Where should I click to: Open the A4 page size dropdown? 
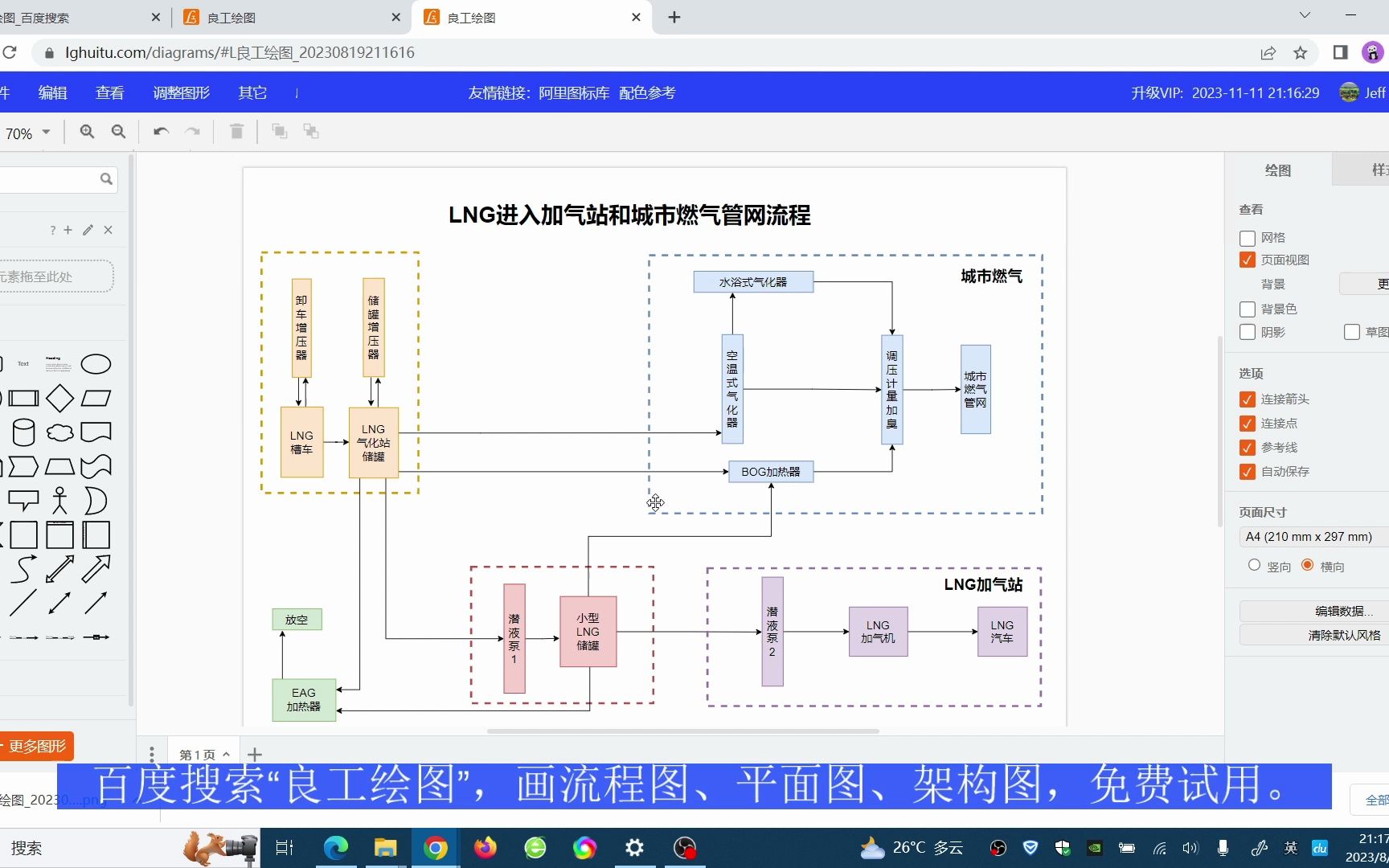[x=1311, y=536]
